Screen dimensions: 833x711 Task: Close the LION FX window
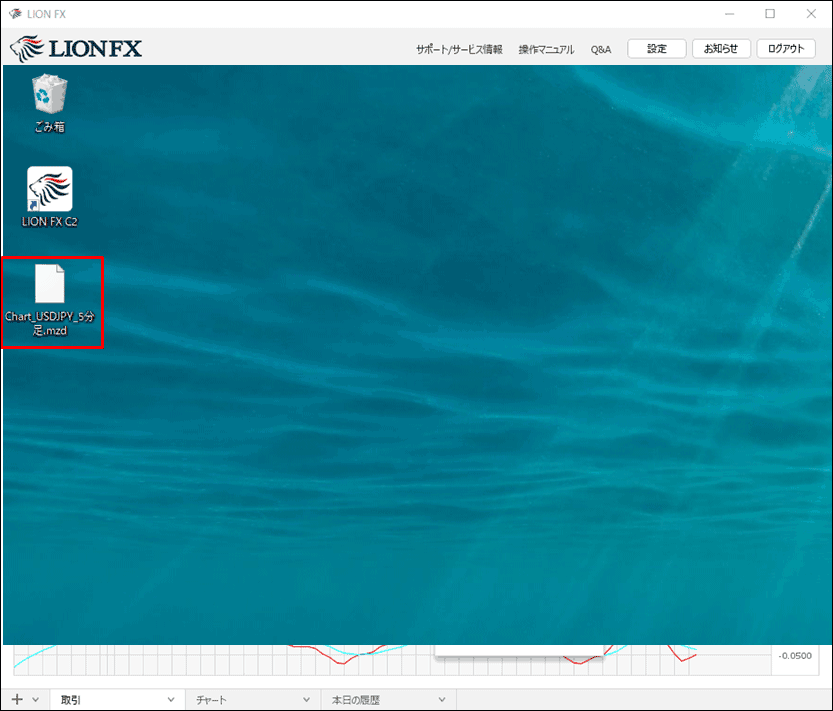(x=811, y=14)
